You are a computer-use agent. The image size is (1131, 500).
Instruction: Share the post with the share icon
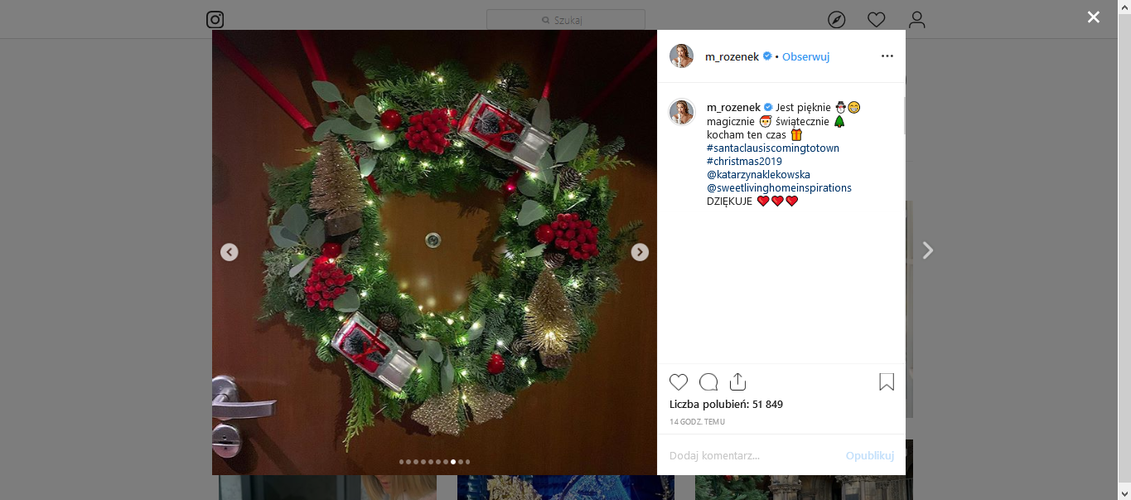coord(737,382)
